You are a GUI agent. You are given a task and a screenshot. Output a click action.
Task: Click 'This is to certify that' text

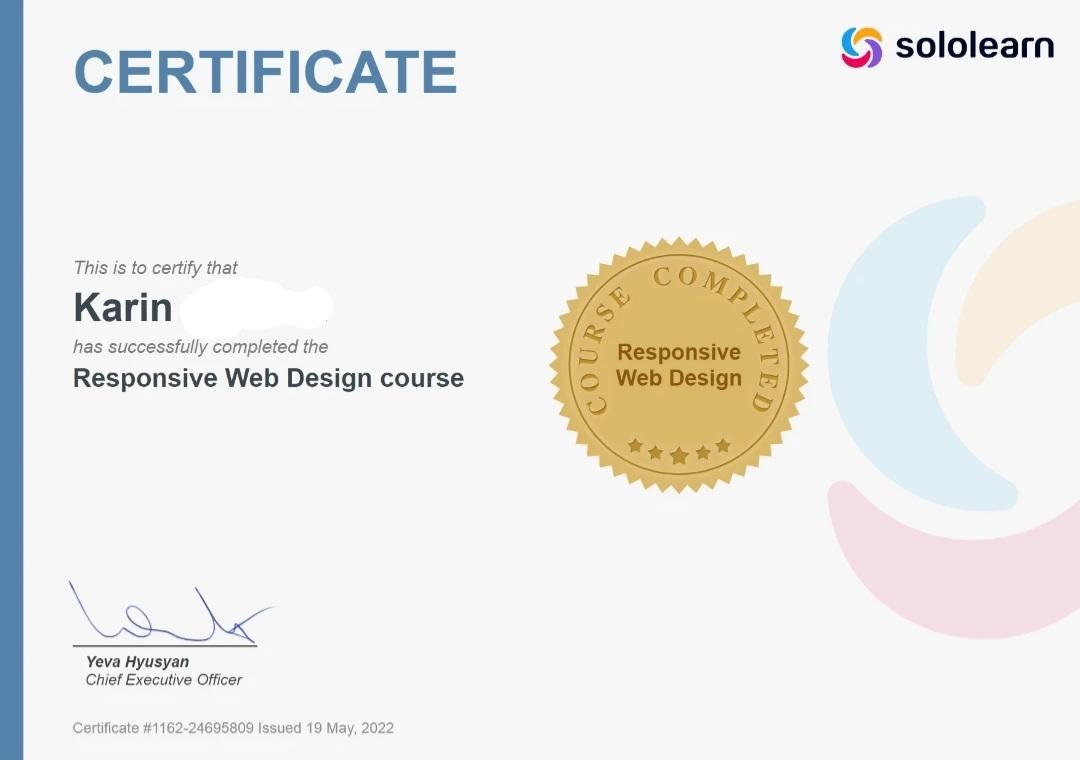tap(156, 267)
